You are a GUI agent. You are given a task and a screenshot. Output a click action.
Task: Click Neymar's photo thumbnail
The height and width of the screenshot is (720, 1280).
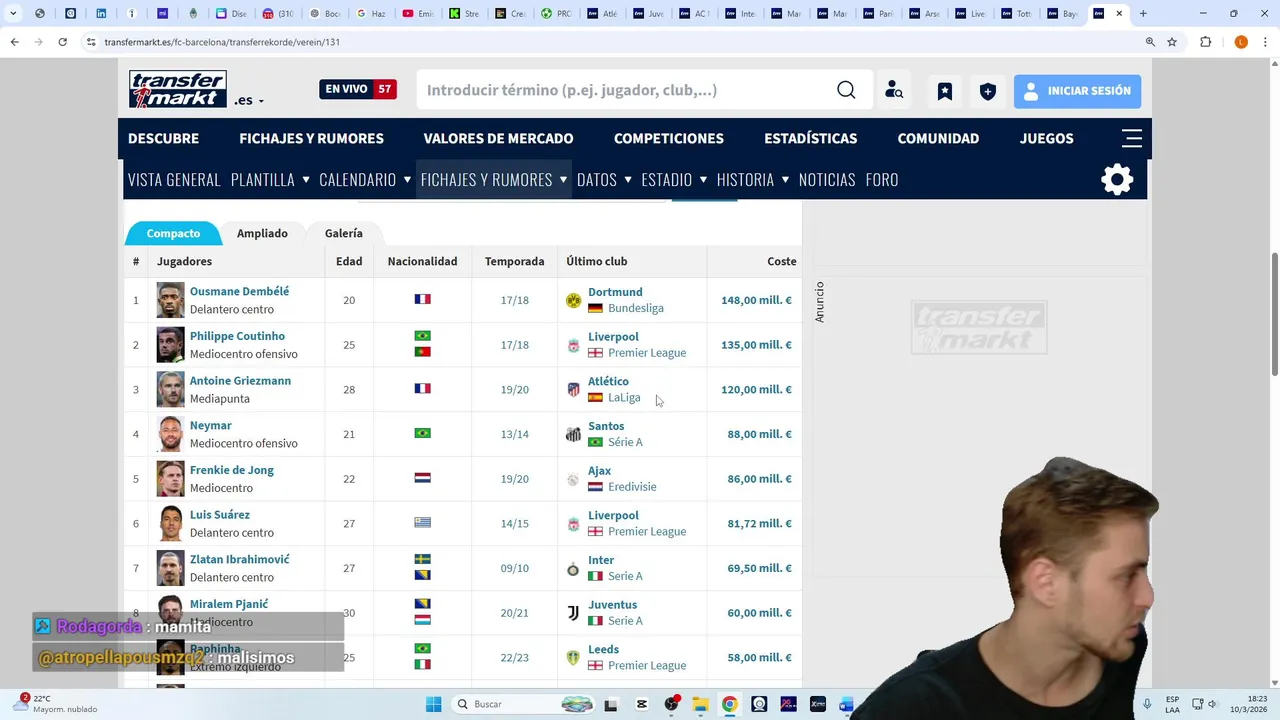[x=170, y=434]
